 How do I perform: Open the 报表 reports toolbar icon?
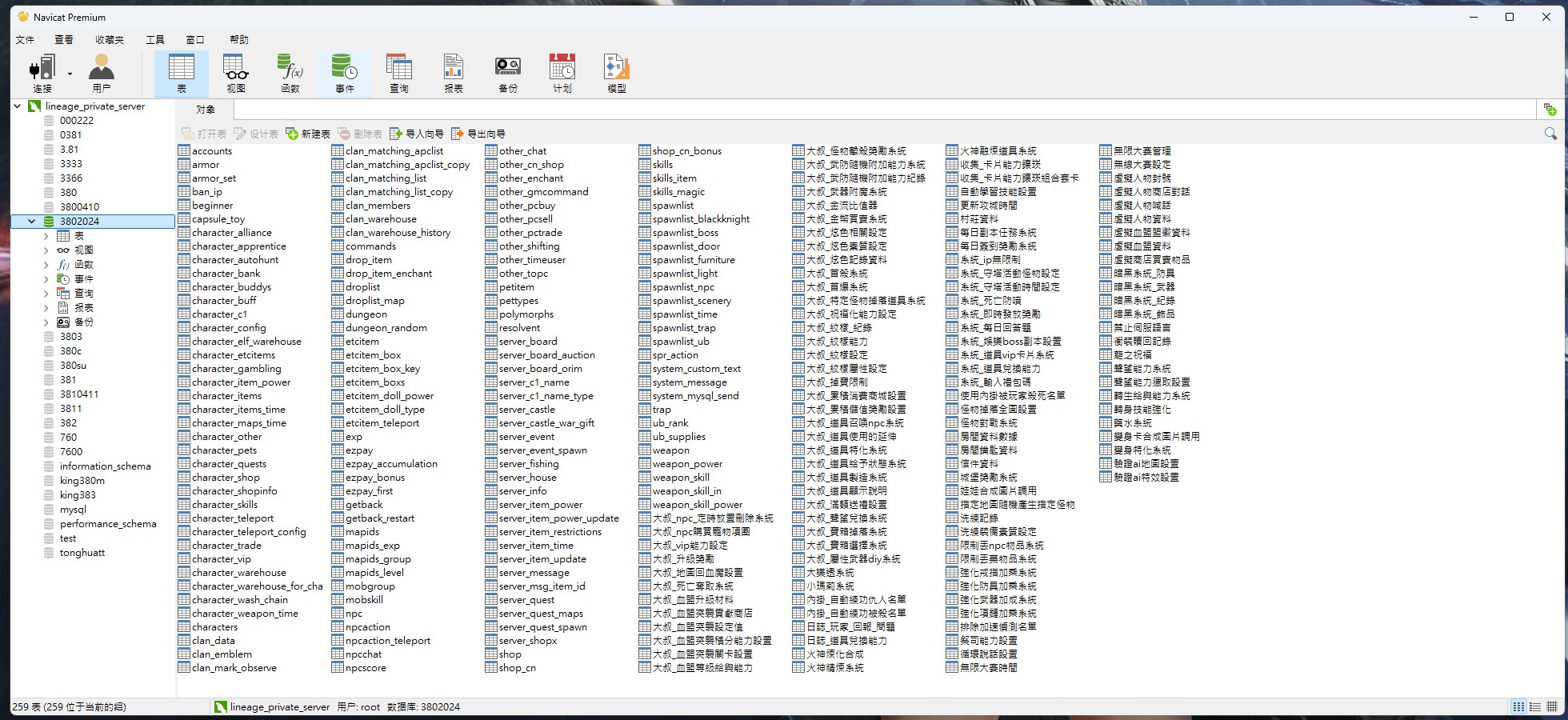[454, 73]
